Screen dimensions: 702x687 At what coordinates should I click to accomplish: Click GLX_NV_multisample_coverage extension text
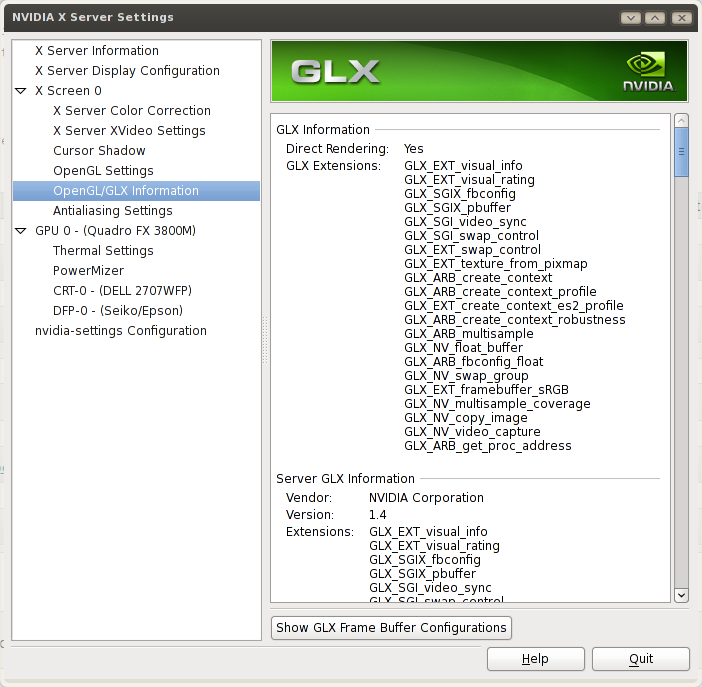[x=497, y=404]
